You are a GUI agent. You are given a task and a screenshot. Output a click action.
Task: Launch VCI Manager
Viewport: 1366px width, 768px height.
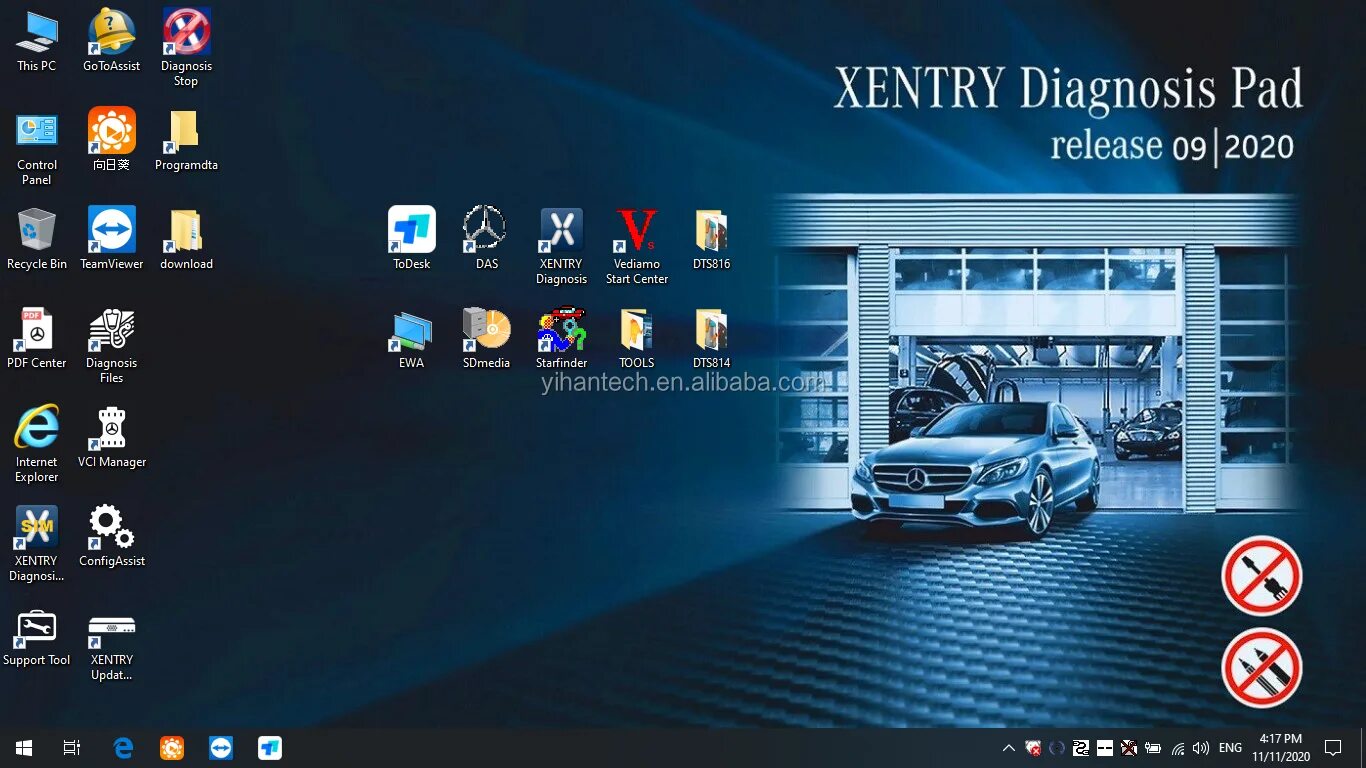111,428
